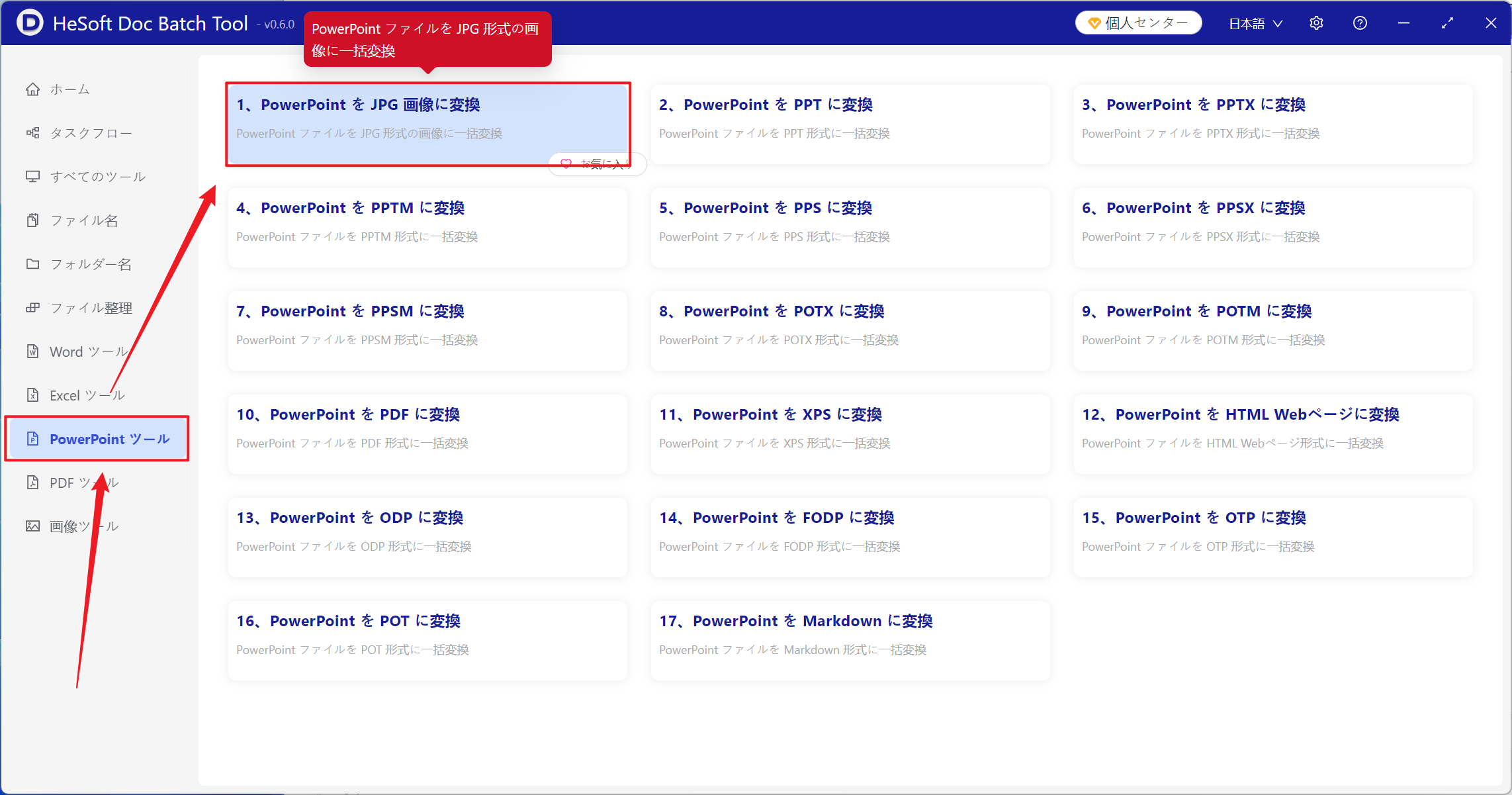Open PowerPoint を PPTX に変換 tool
Image resolution: width=1512 pixels, height=795 pixels.
pos(1273,124)
